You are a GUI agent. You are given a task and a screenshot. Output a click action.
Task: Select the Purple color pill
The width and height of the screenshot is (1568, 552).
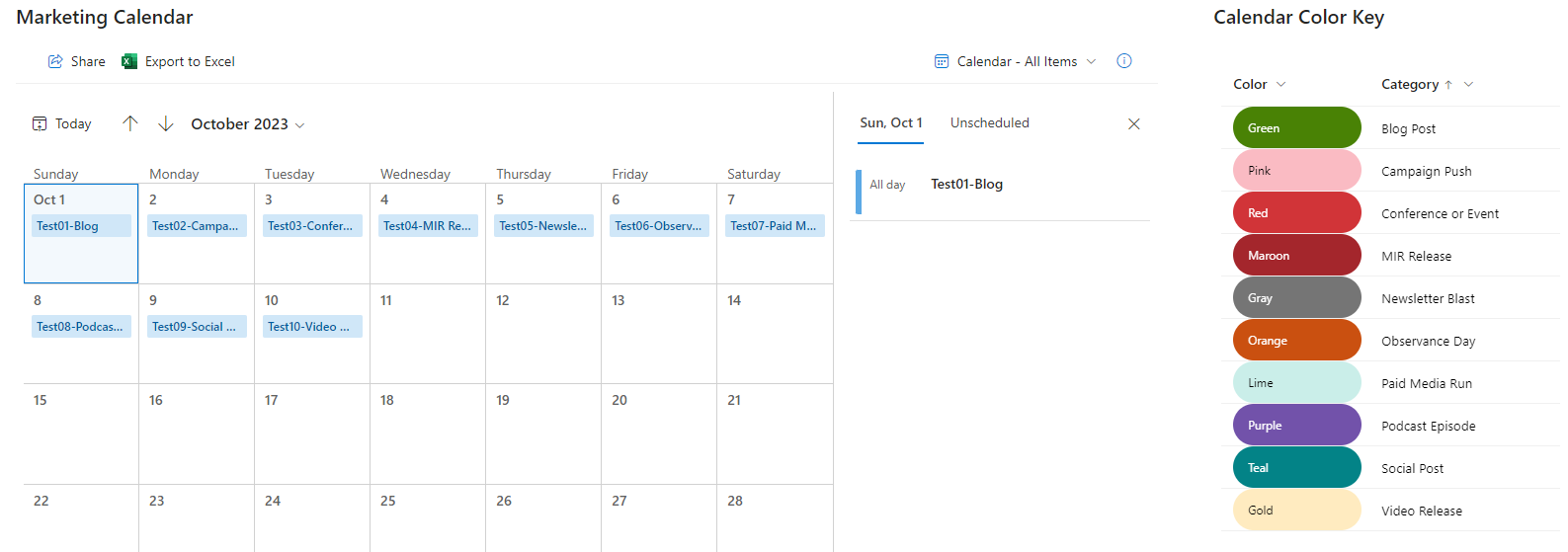[1296, 426]
